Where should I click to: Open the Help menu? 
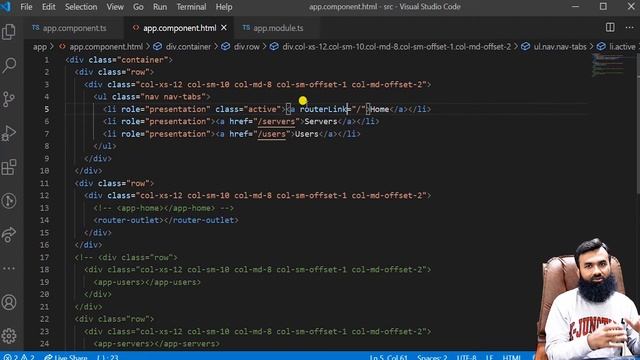(224, 7)
